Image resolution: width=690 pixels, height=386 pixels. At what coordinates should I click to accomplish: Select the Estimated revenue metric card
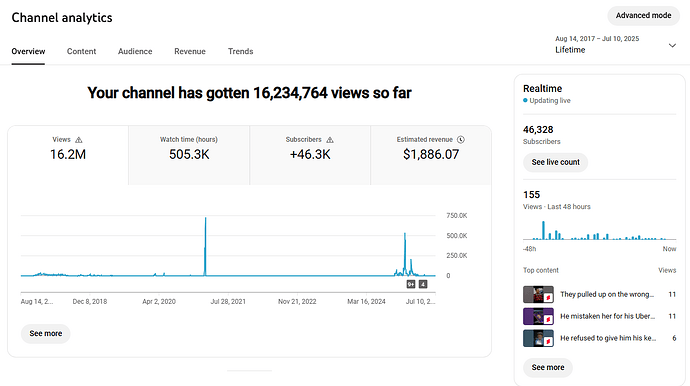[431, 155]
